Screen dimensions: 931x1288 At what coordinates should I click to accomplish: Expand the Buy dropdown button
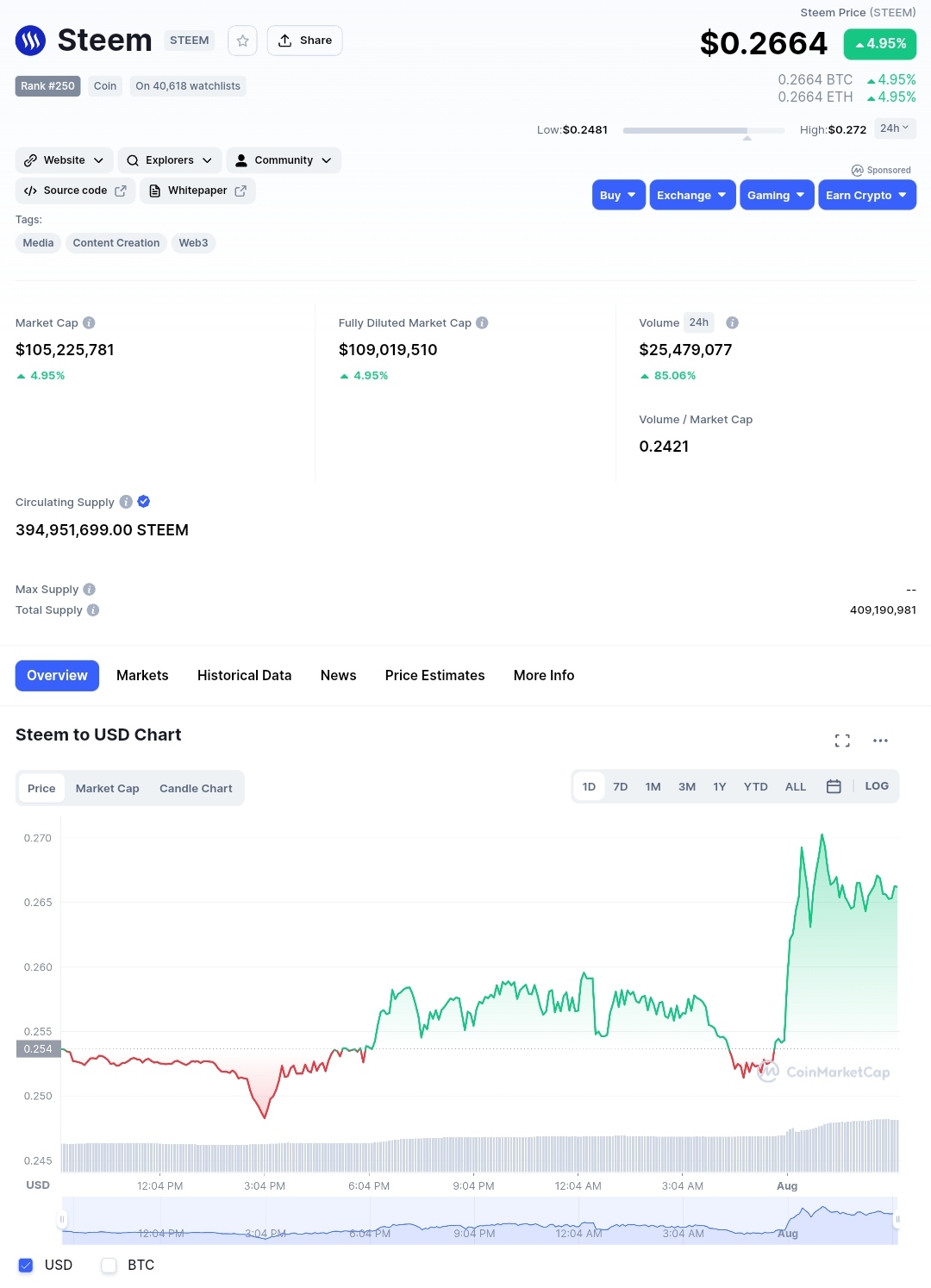click(x=619, y=195)
